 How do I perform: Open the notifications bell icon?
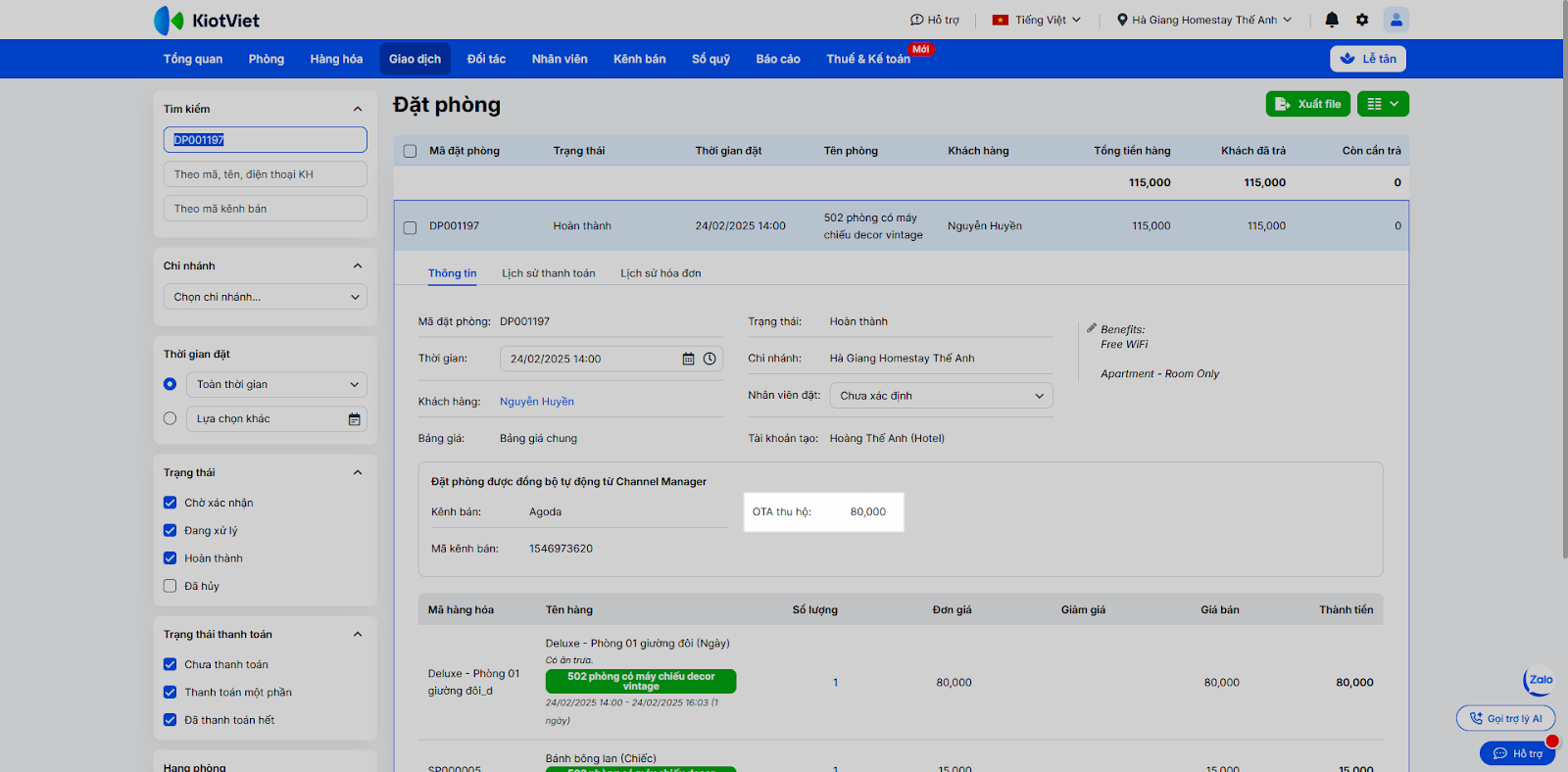coord(1332,20)
